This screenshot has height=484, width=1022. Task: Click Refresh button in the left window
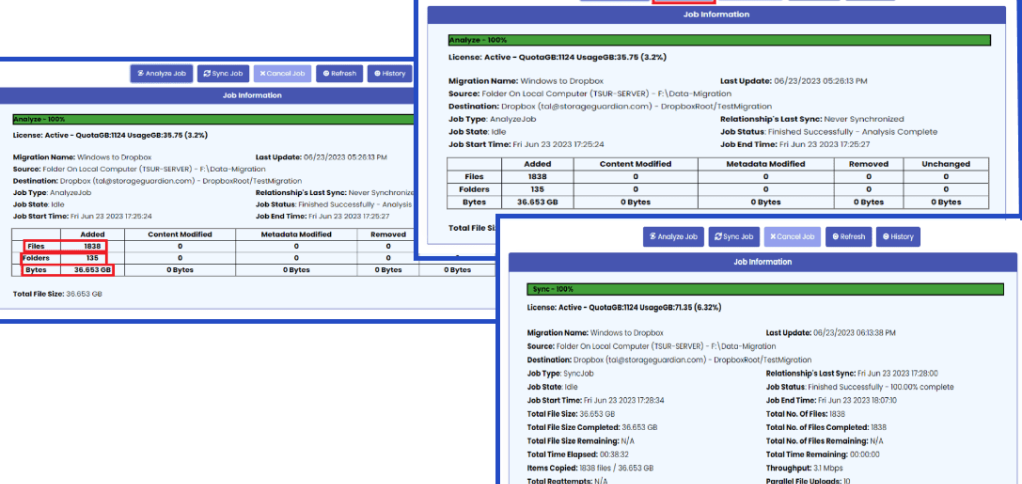coord(339,74)
